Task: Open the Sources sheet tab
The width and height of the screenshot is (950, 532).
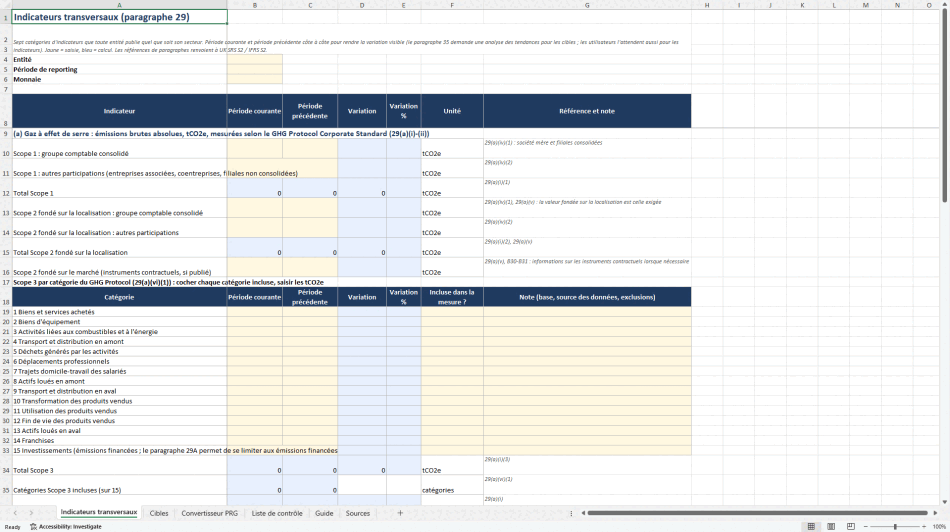Action: point(357,513)
